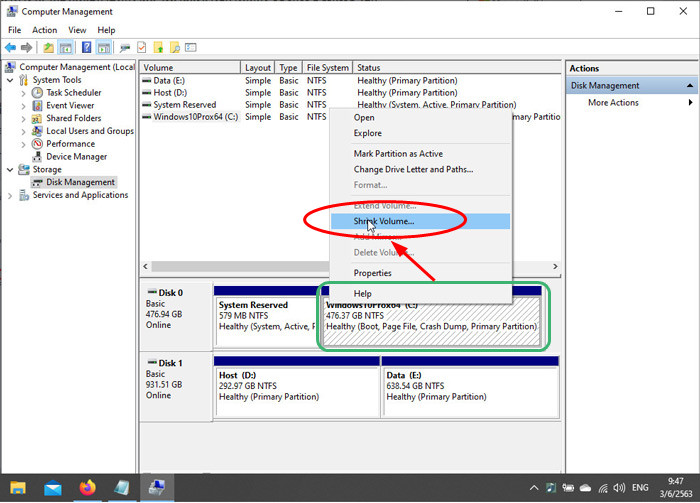Click the Connect/drive plug toolbar icon

pyautogui.click(x=125, y=47)
